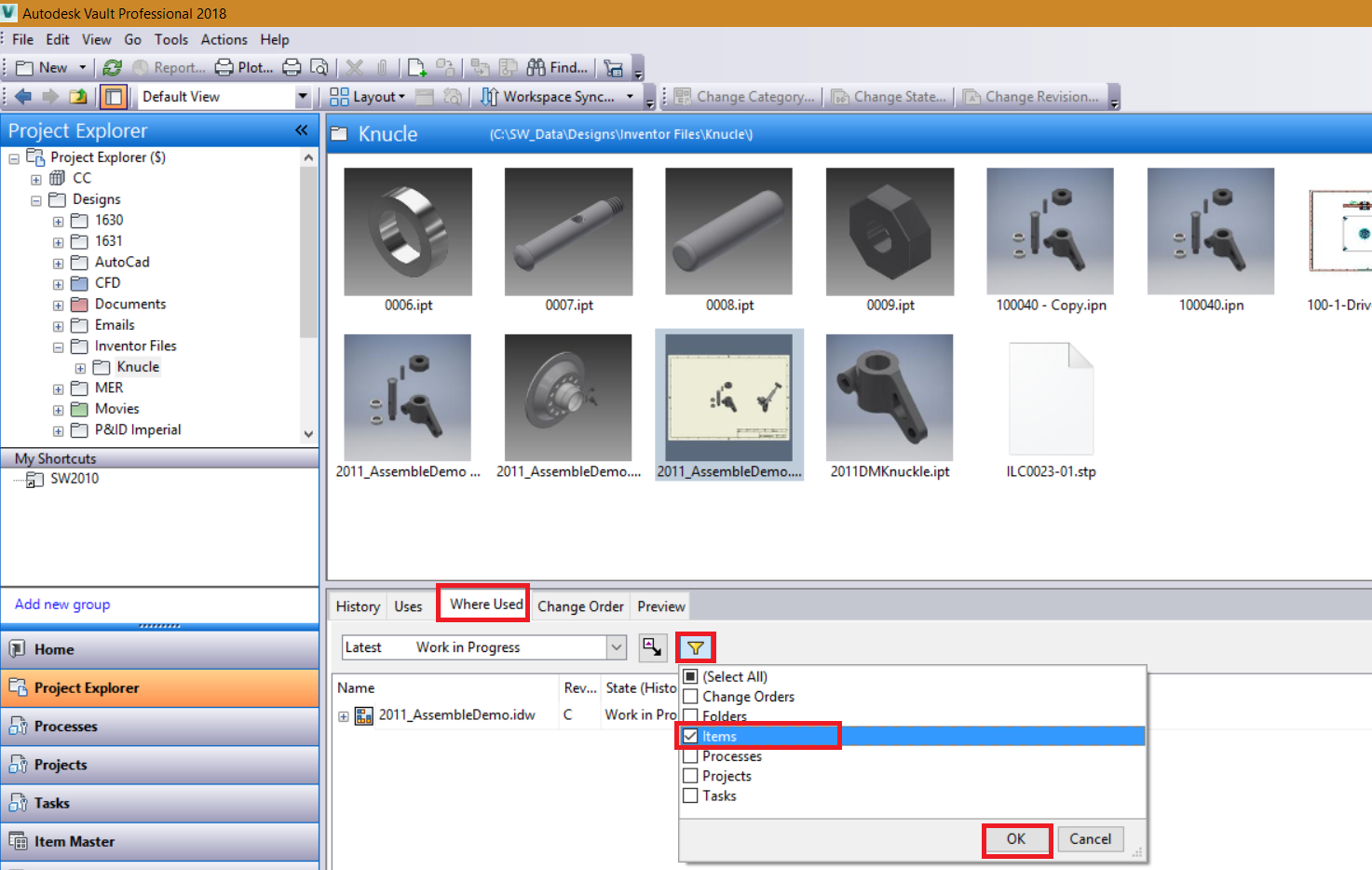1372x870 pixels.
Task: Select the ILC0023-01.stp file
Action: click(1051, 399)
